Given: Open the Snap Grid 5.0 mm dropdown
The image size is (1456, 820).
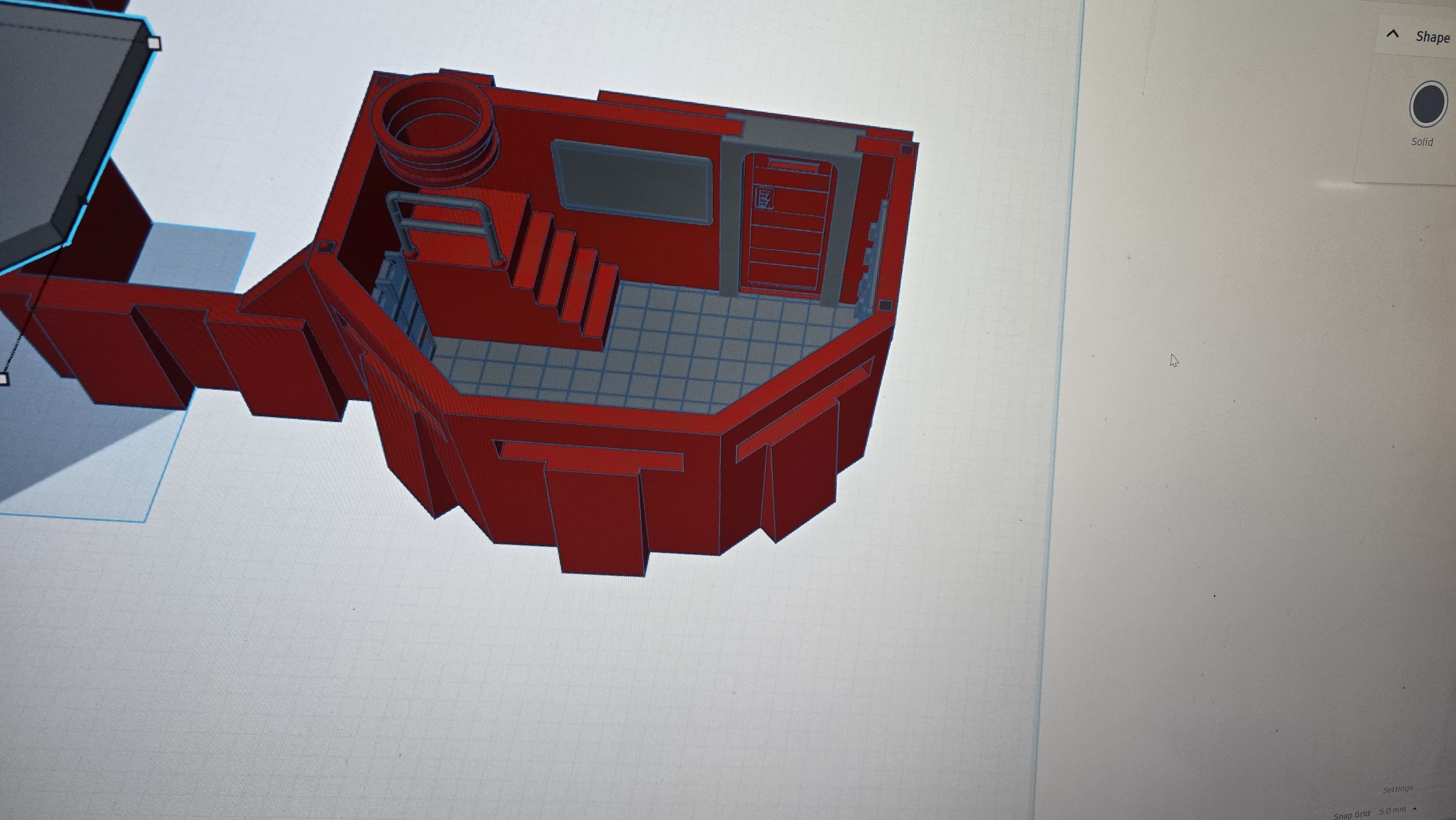Looking at the screenshot, I should tap(1398, 811).
